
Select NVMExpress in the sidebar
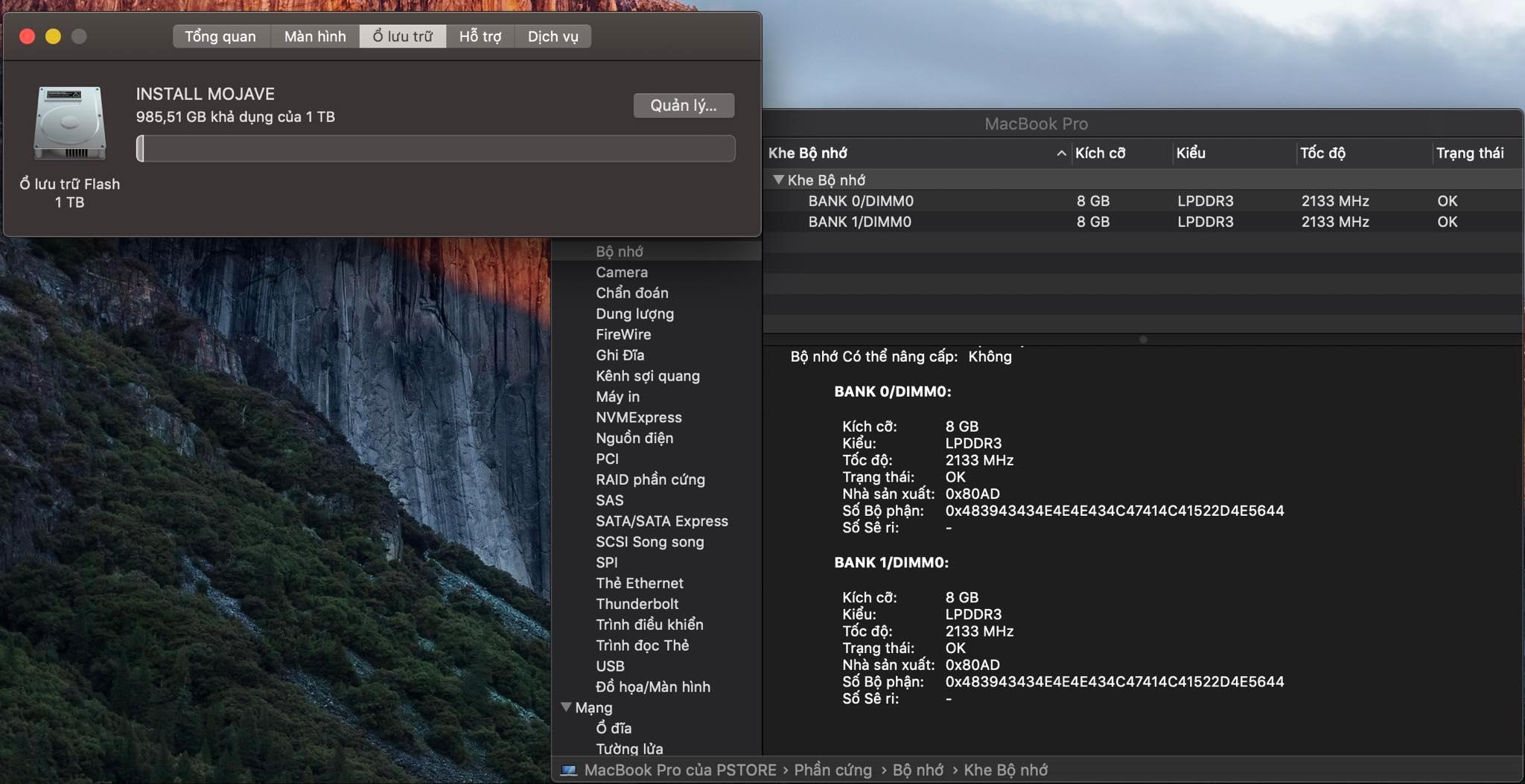(638, 418)
